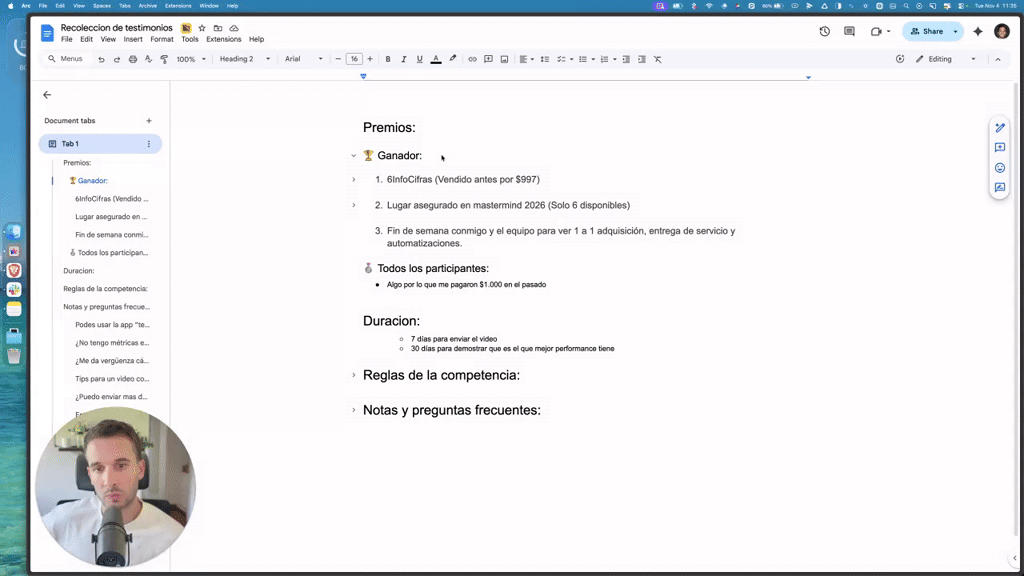The image size is (1024, 576).
Task: Open line and paragraph spacing
Action: (545, 59)
